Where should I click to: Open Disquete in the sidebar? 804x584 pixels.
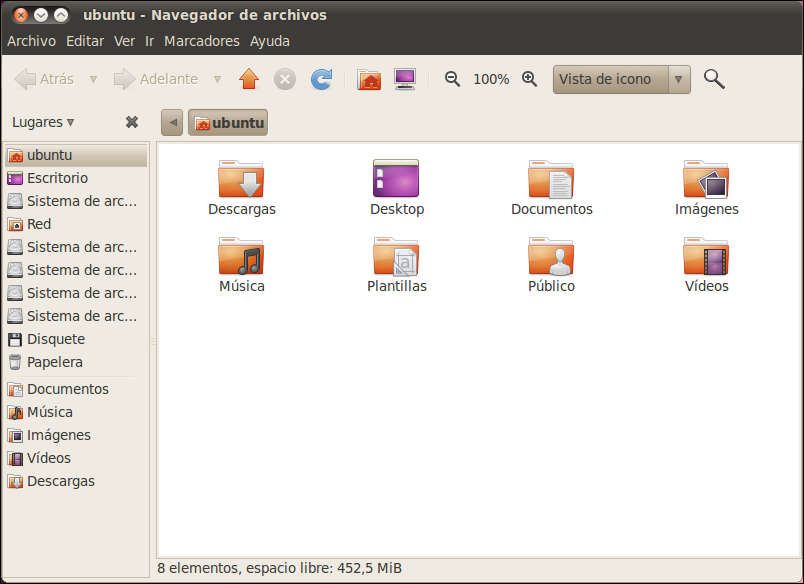tap(76, 339)
